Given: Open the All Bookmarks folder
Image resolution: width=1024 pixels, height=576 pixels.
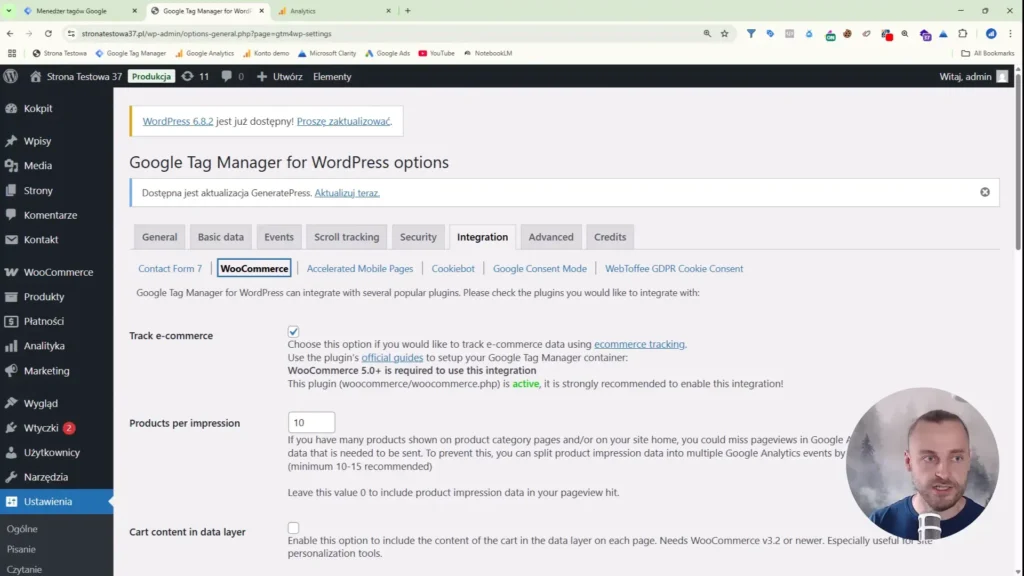Looking at the screenshot, I should pos(987,53).
